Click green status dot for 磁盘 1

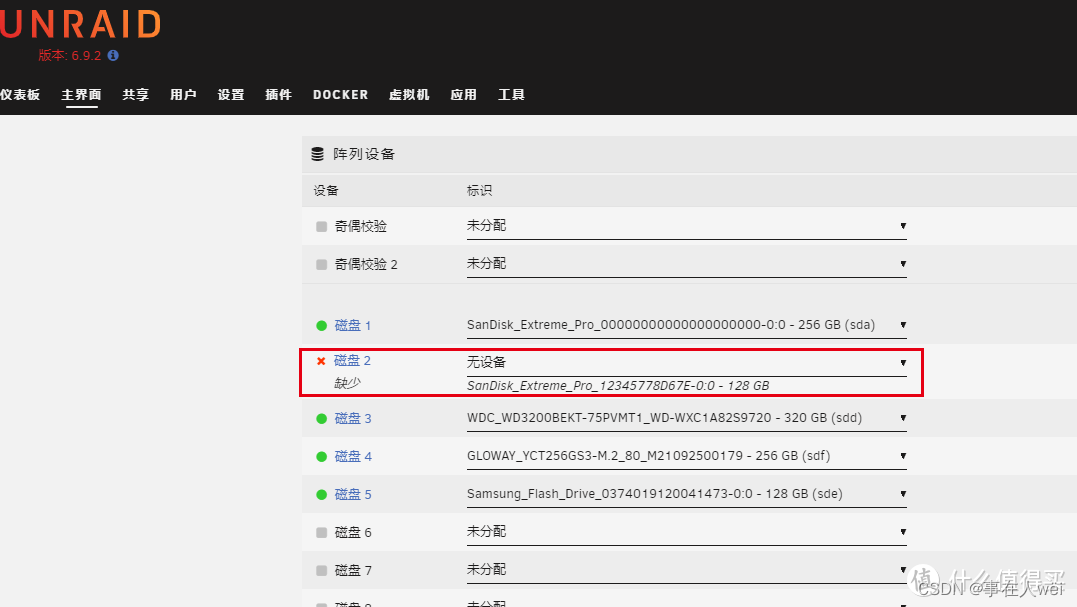pos(321,325)
